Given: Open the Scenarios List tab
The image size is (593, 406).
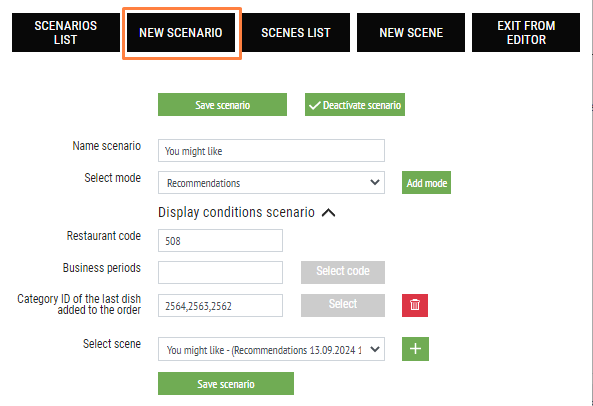Looking at the screenshot, I should click(x=66, y=33).
